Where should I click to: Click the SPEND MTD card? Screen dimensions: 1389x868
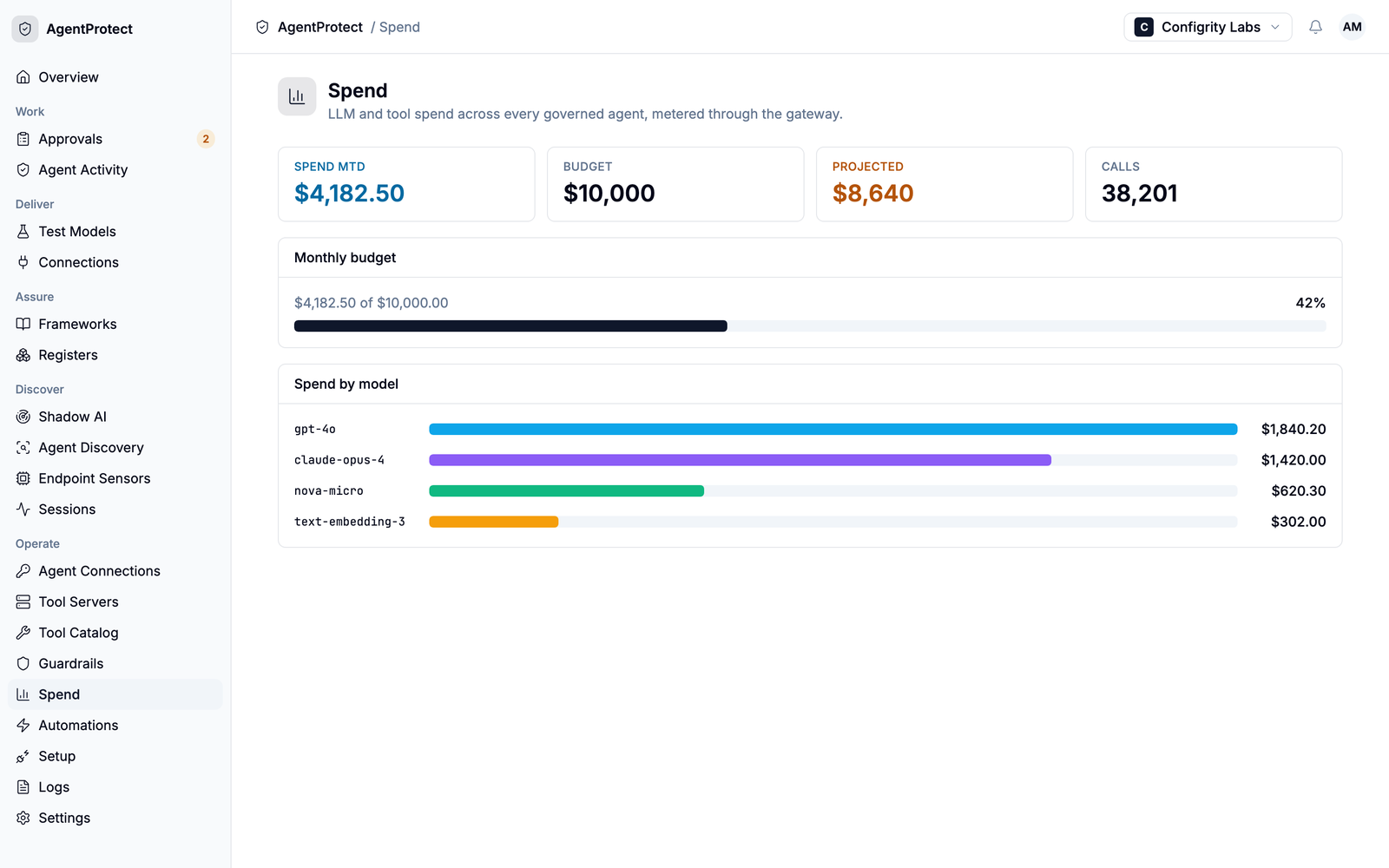point(406,184)
